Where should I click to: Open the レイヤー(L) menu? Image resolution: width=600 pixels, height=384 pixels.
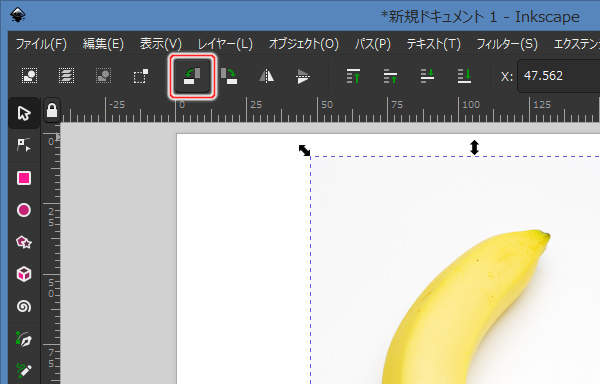pos(225,44)
